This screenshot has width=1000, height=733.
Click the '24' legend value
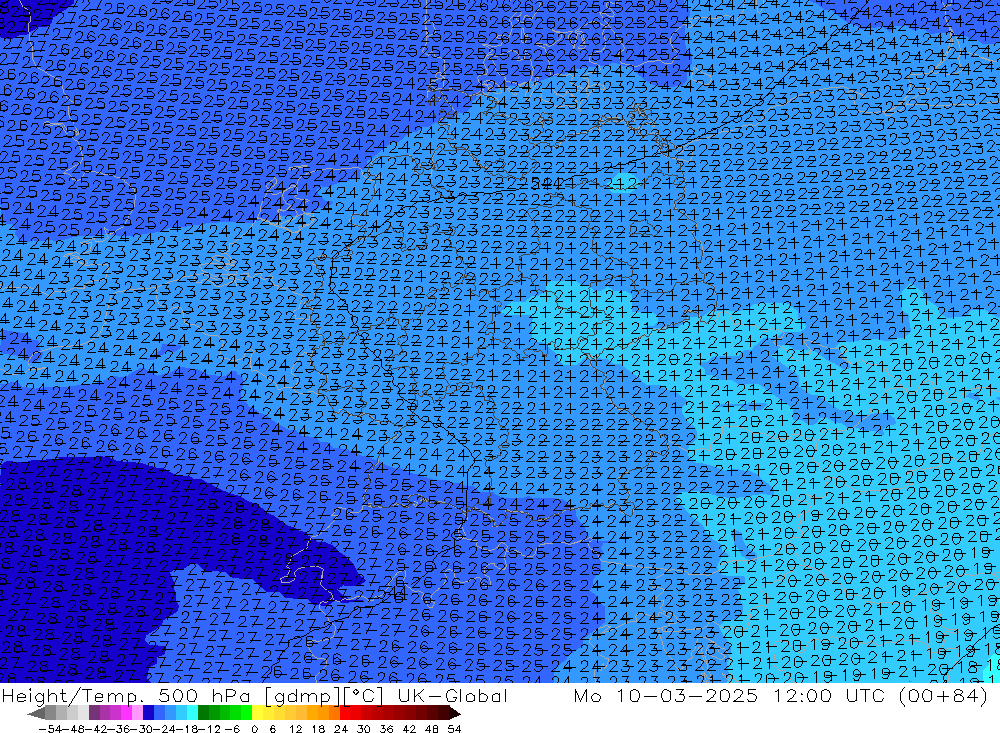[x=341, y=729]
